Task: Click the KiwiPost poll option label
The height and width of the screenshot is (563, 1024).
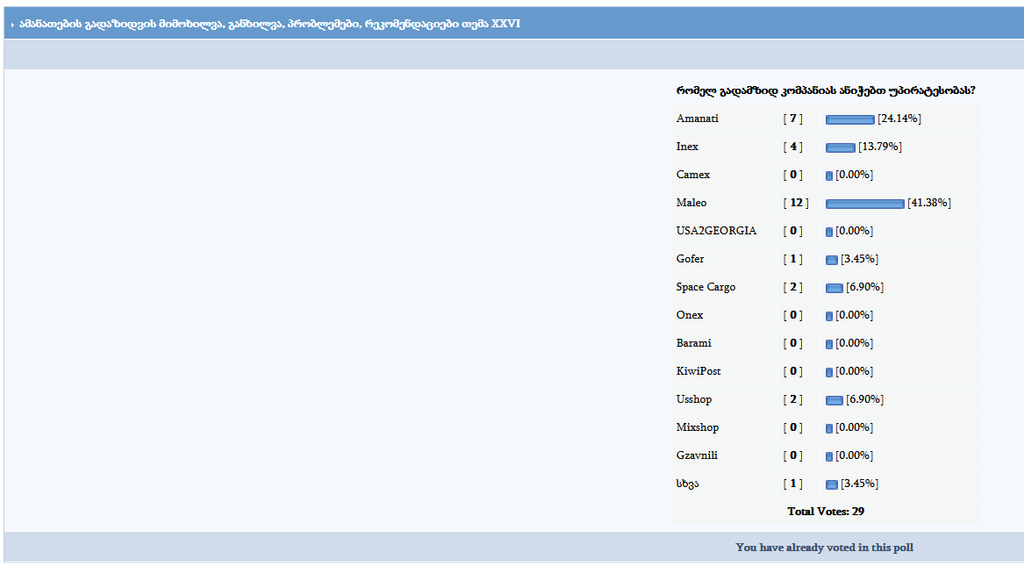Action: (699, 371)
